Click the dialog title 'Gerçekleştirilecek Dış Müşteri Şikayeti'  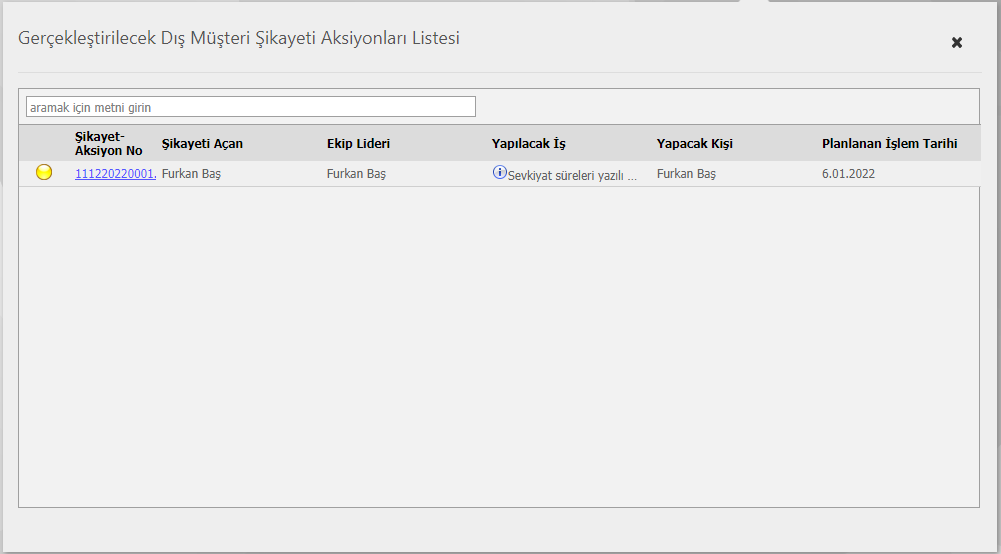click(x=167, y=38)
